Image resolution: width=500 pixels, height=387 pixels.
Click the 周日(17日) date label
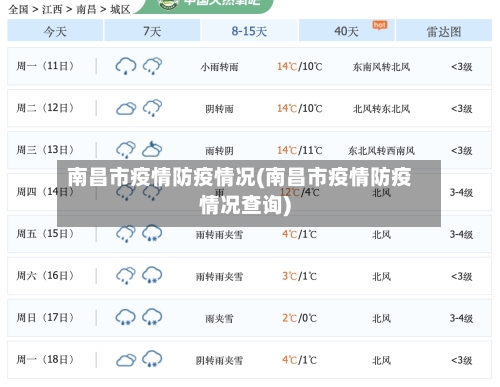point(45,318)
